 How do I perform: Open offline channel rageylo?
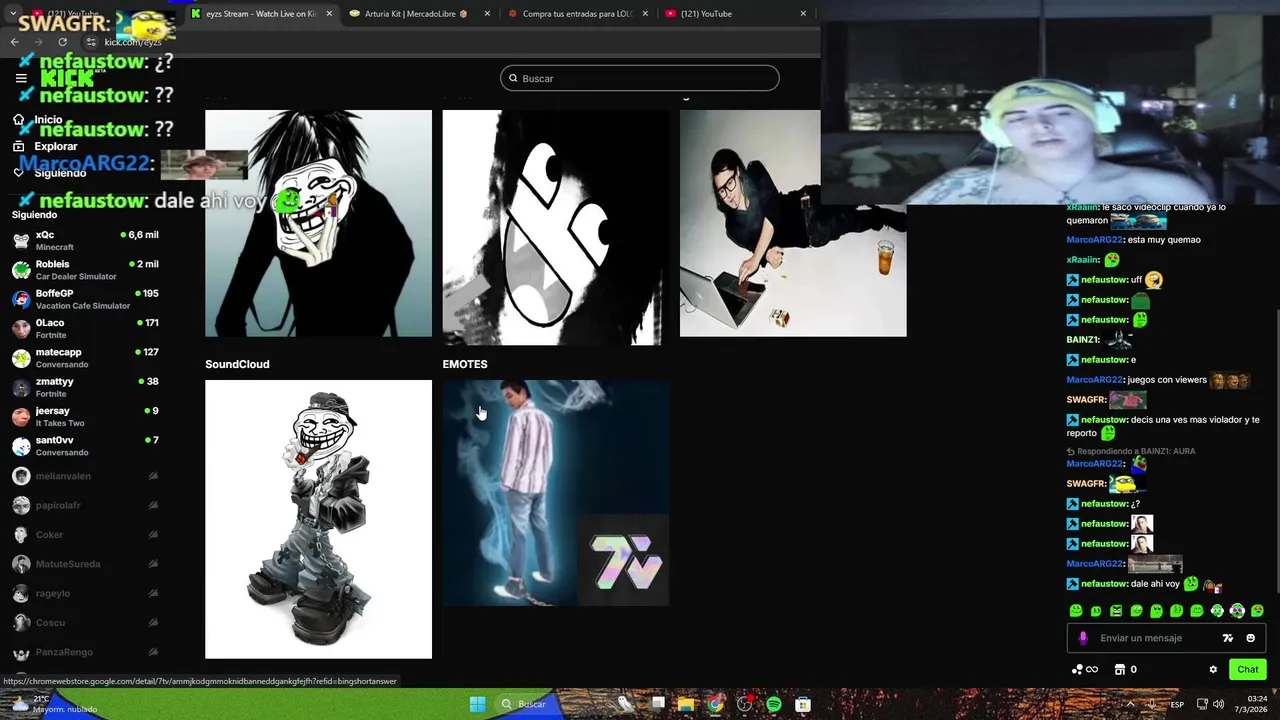(85, 593)
